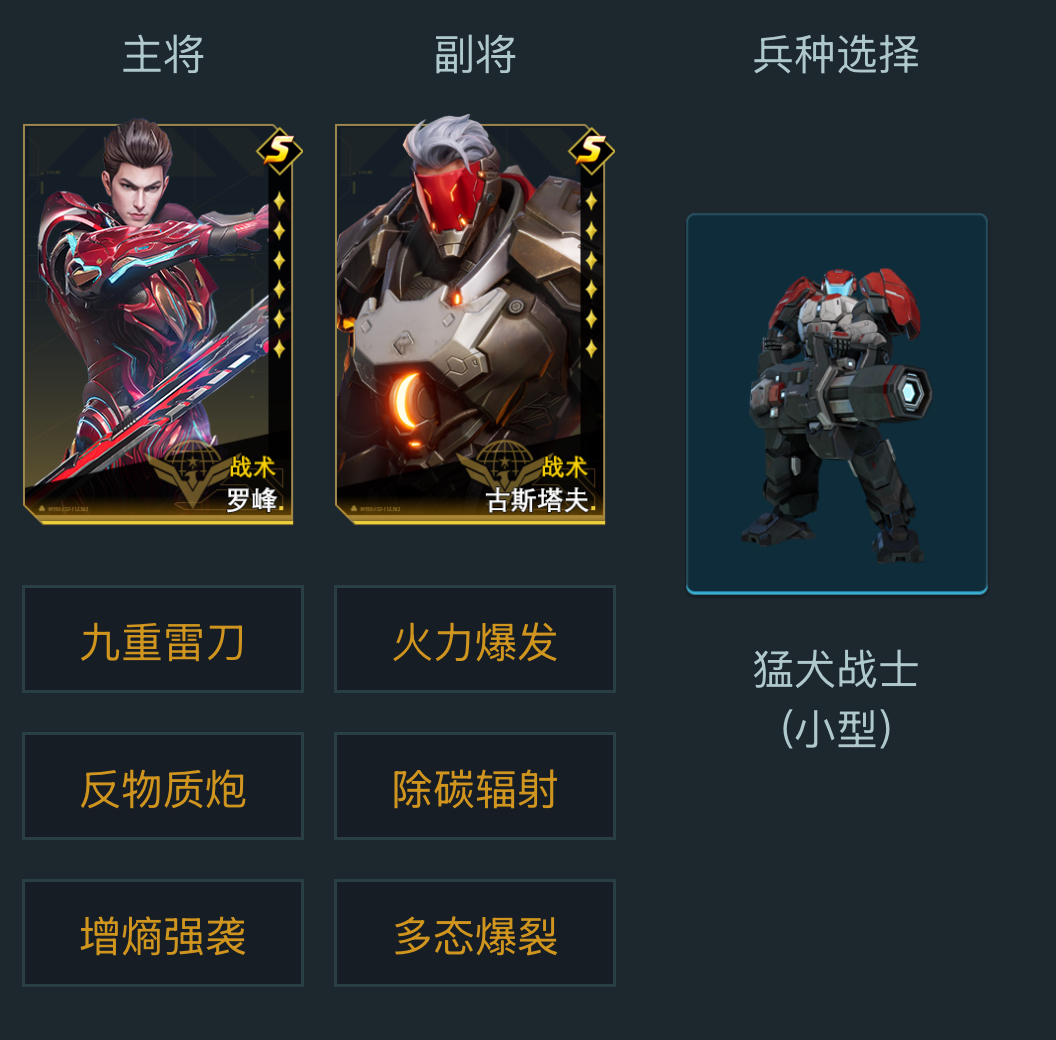The image size is (1056, 1040).
Task: Click the 兵种选择 header
Action: pyautogui.click(x=836, y=55)
